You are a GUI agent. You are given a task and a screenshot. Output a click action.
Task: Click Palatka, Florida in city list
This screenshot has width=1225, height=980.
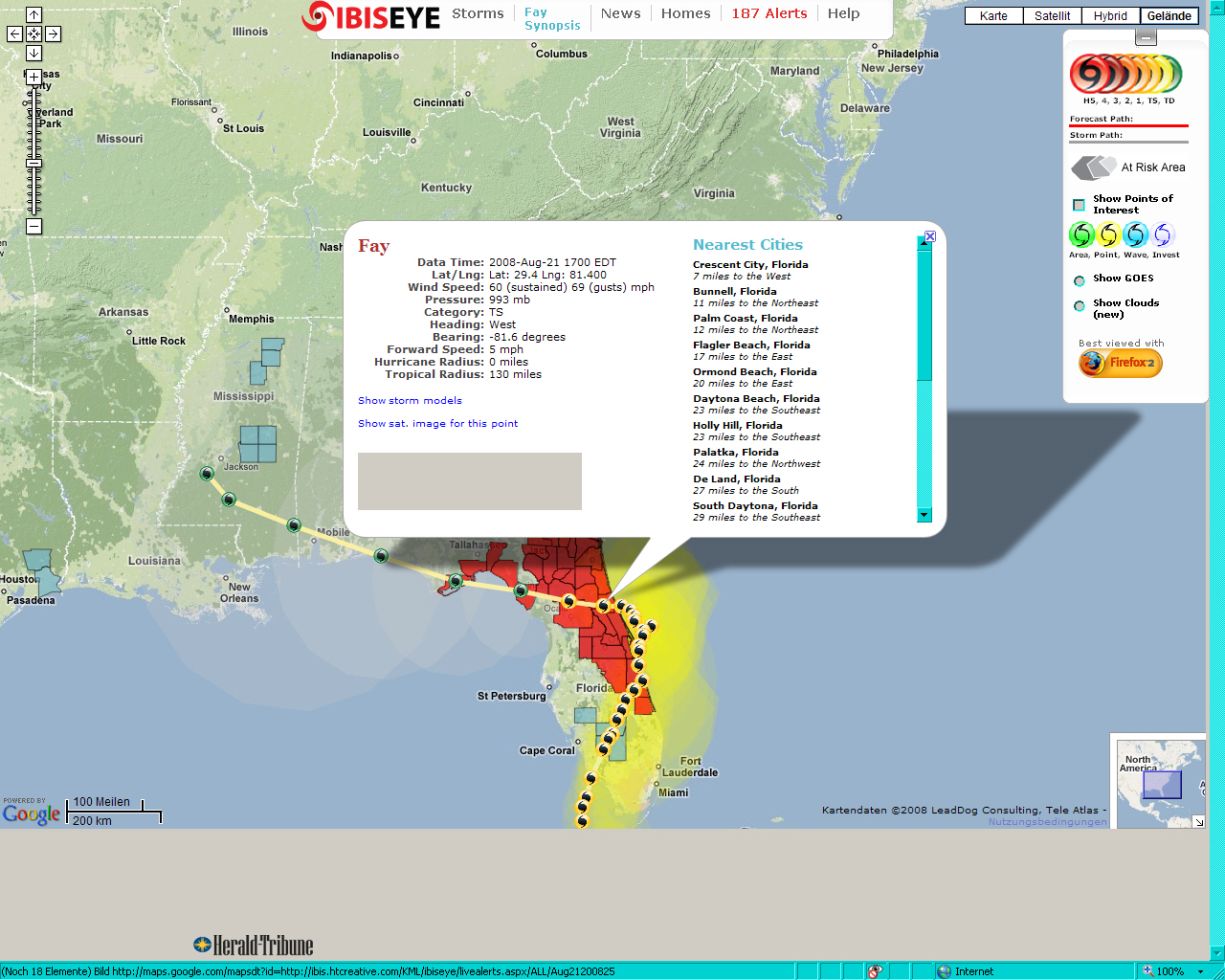point(736,452)
